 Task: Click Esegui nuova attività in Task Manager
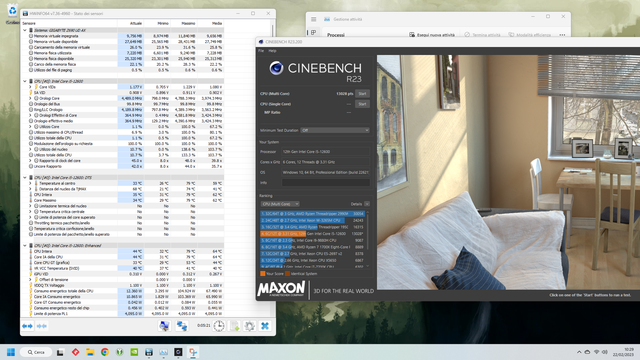[x=432, y=35]
